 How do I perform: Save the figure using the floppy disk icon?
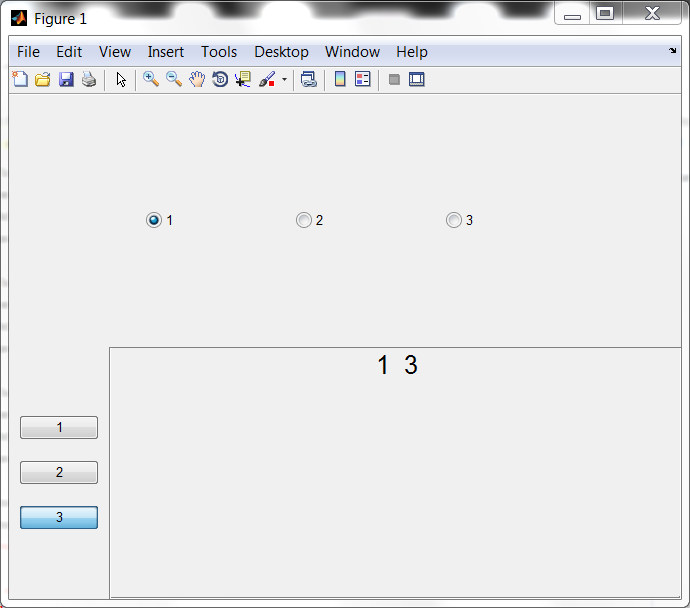(66, 80)
